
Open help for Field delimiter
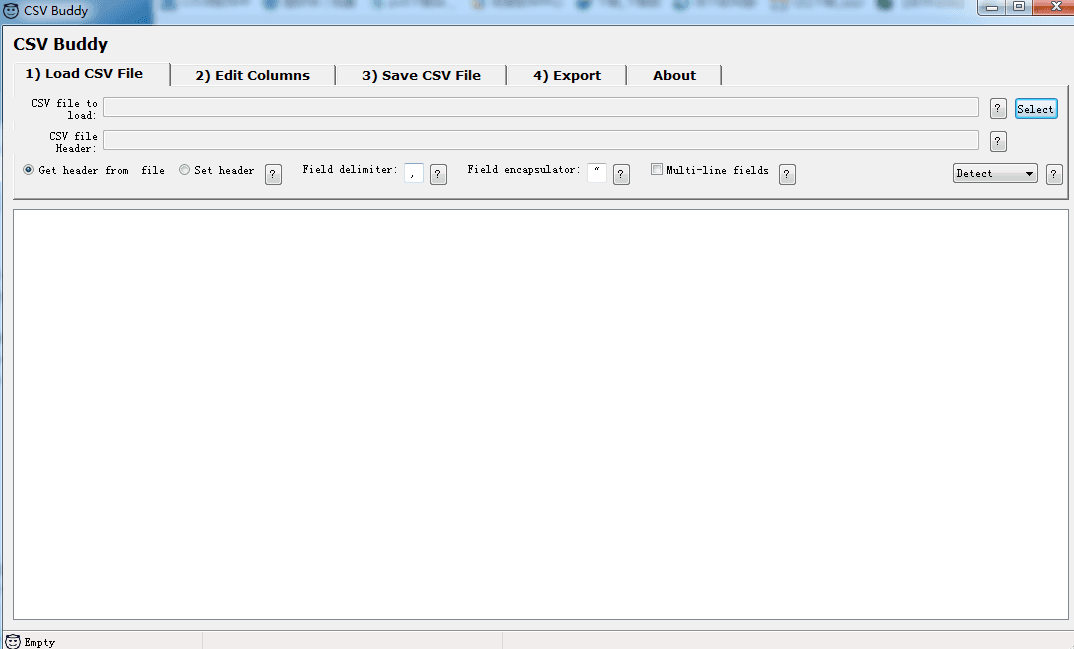point(438,174)
